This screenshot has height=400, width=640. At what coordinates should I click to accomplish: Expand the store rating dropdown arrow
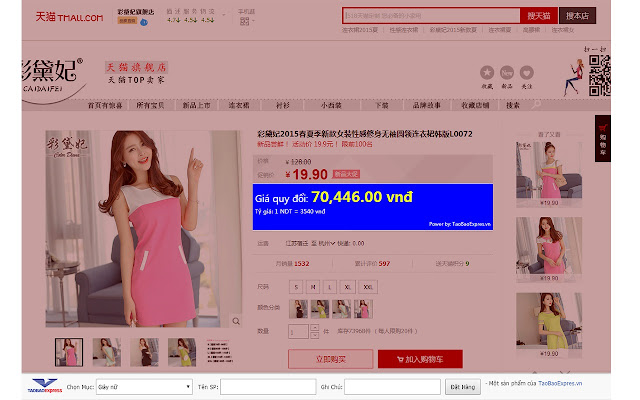pos(224,15)
